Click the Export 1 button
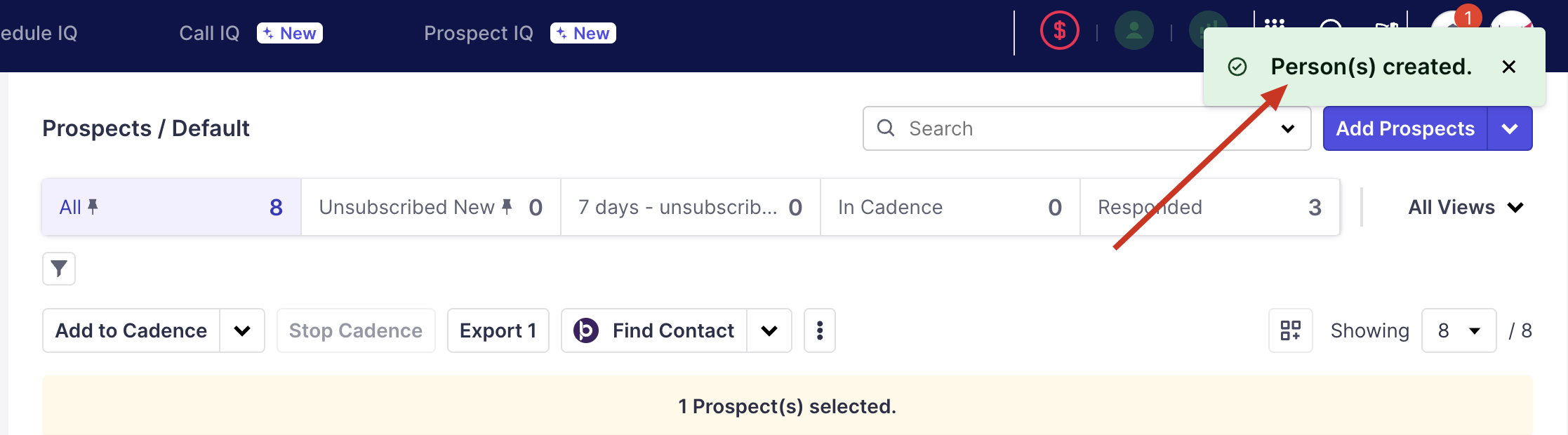This screenshot has width=1568, height=435. coord(498,330)
